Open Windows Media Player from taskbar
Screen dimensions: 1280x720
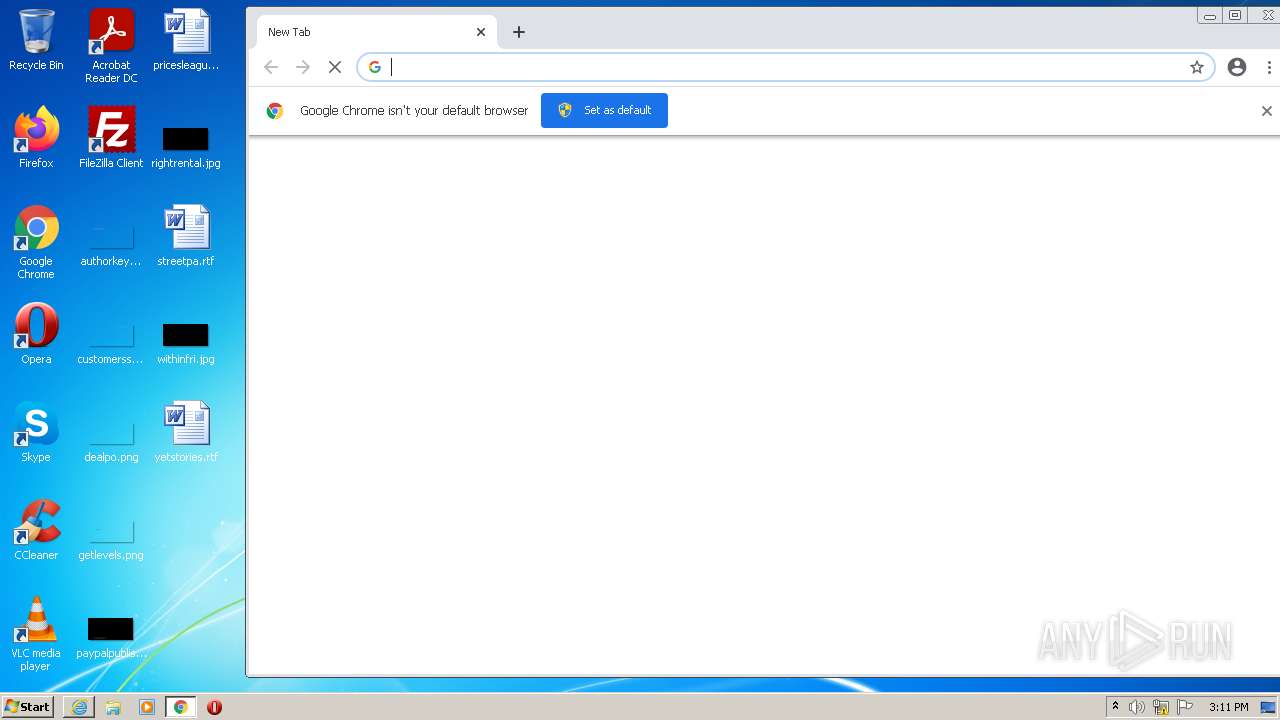[x=147, y=707]
